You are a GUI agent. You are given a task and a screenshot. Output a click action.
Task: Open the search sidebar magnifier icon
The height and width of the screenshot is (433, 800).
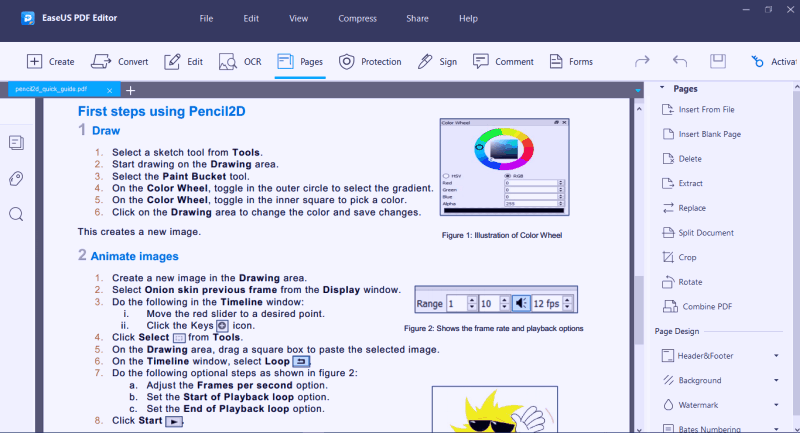(16, 214)
